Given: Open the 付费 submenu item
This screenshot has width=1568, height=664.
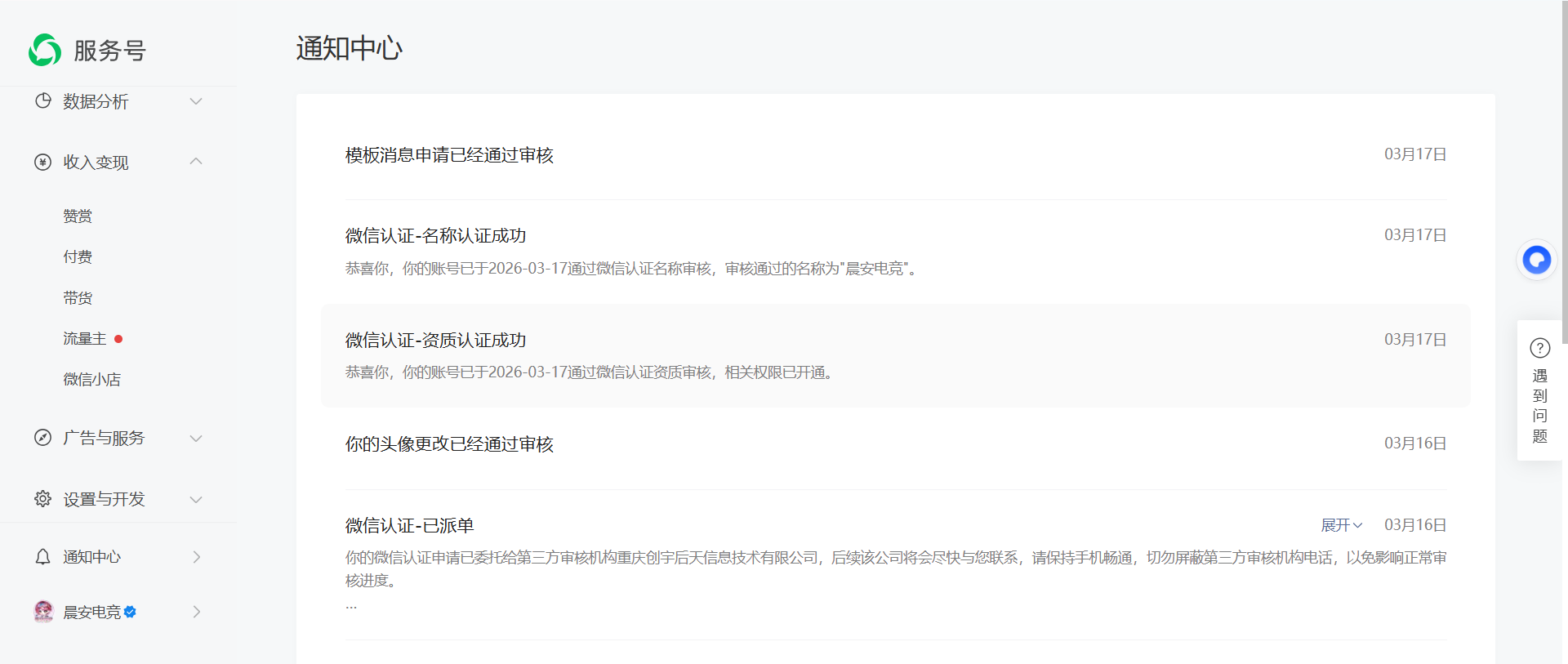Looking at the screenshot, I should (78, 257).
